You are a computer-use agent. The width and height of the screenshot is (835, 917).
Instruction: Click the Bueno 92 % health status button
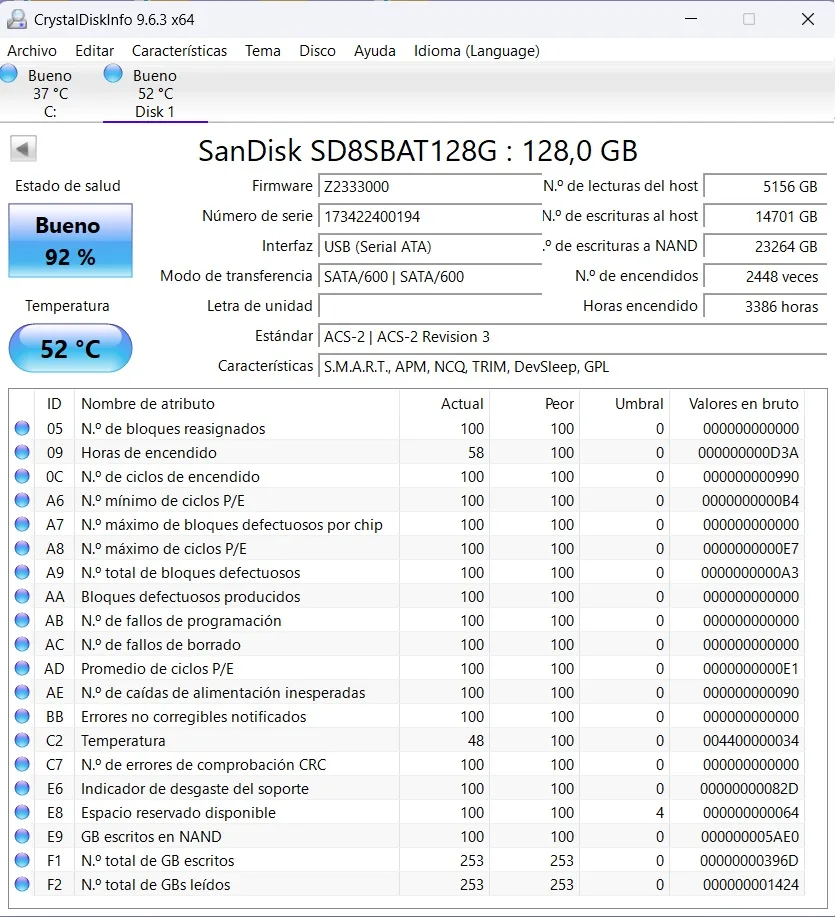tap(70, 240)
